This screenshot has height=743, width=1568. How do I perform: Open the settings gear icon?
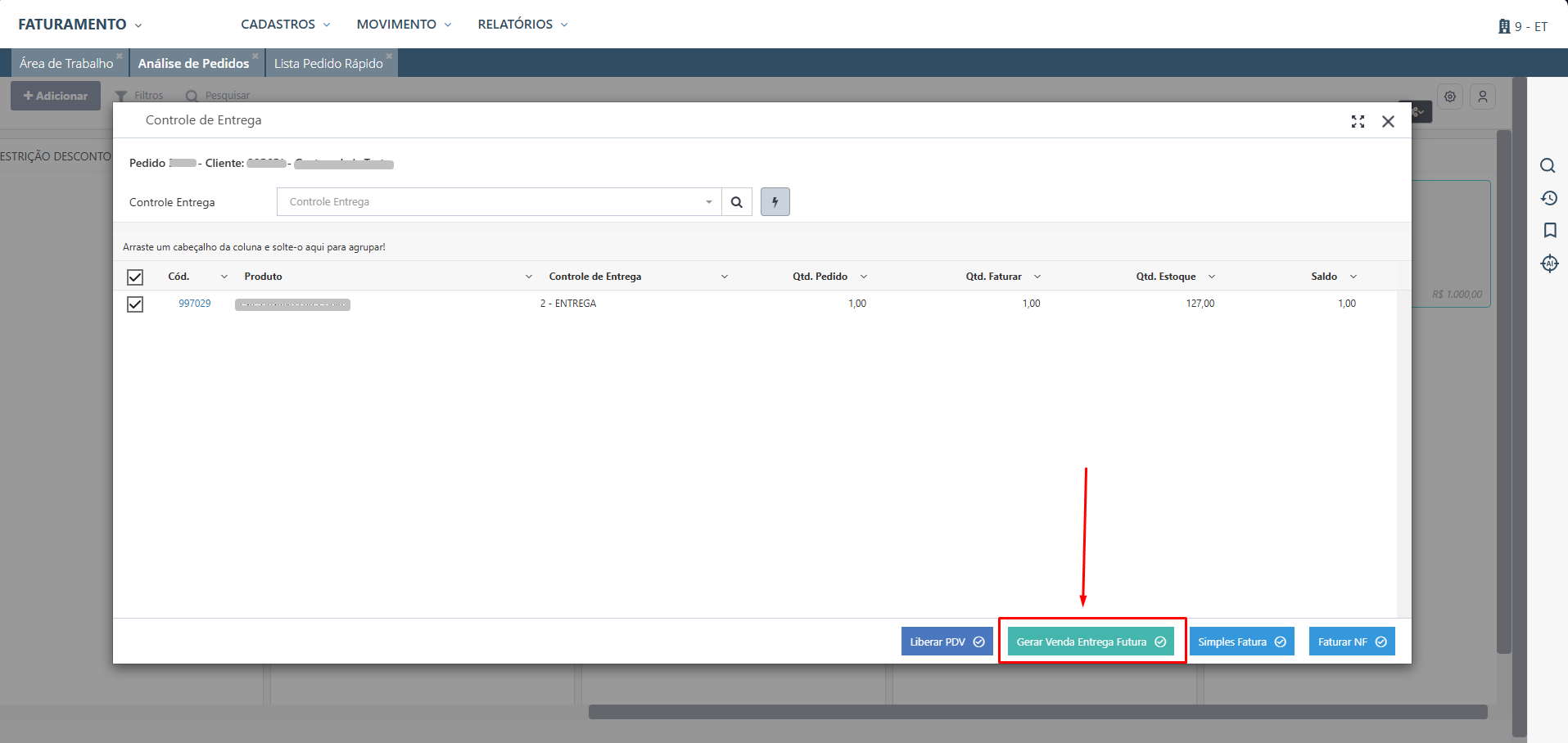pyautogui.click(x=1450, y=97)
